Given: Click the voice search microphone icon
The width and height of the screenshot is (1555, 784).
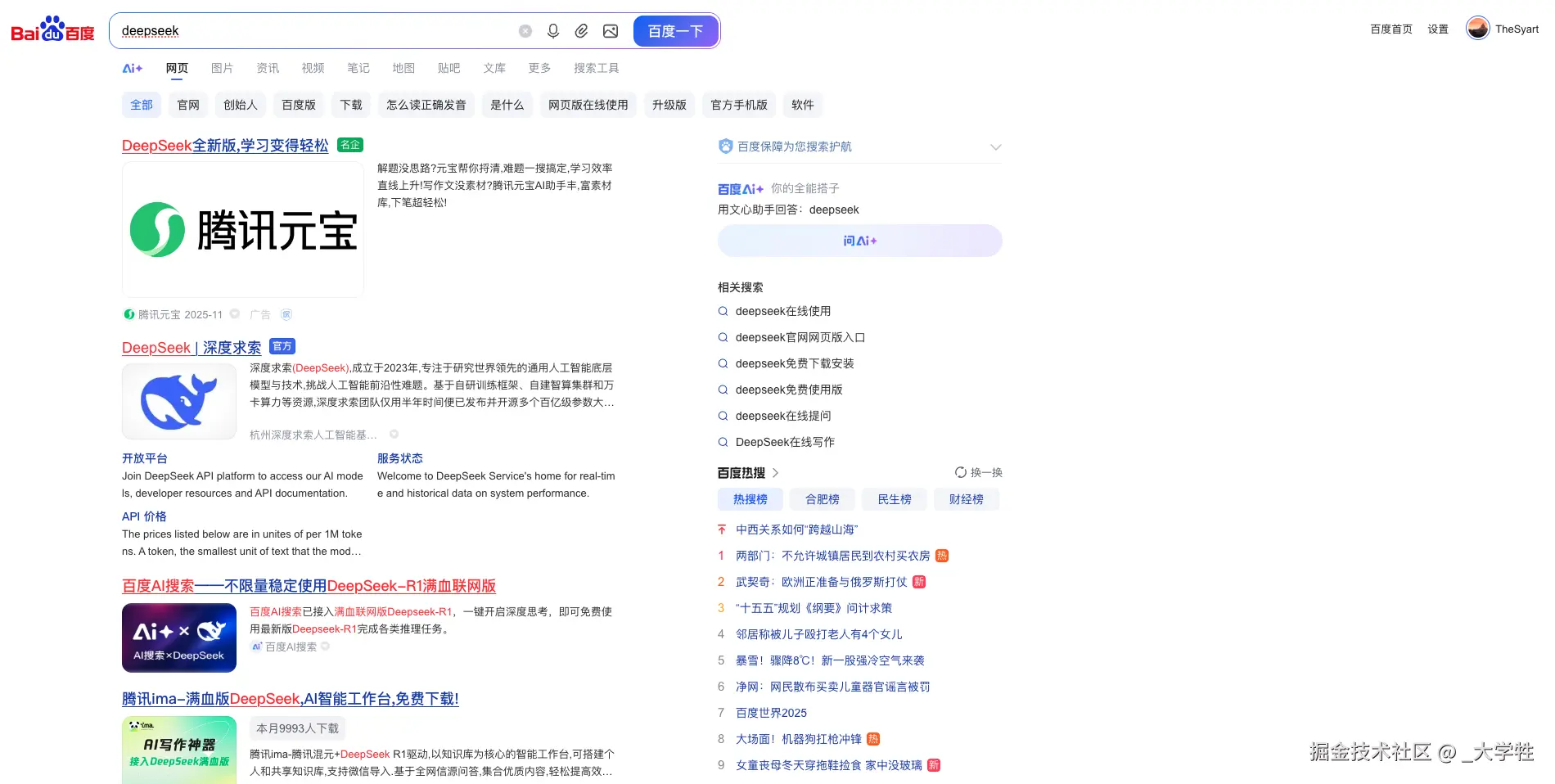Looking at the screenshot, I should 553,30.
